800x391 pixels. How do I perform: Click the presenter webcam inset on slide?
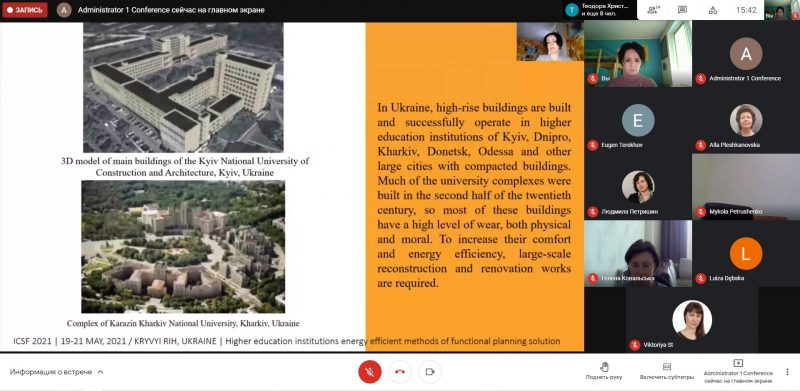[550, 42]
